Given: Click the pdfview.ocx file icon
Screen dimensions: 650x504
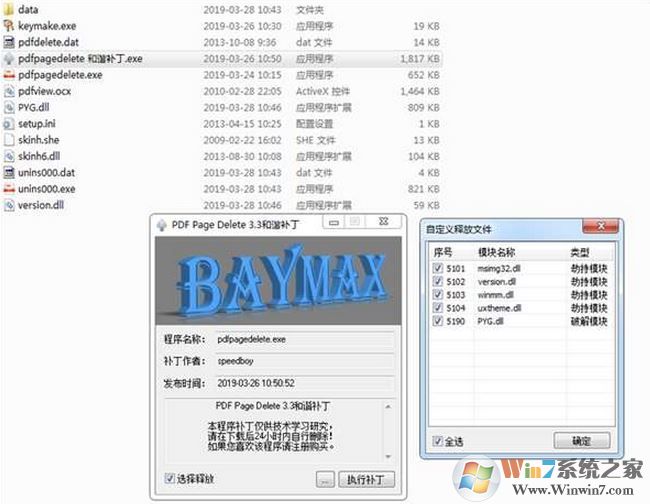Looking at the screenshot, I should pyautogui.click(x=9, y=91).
